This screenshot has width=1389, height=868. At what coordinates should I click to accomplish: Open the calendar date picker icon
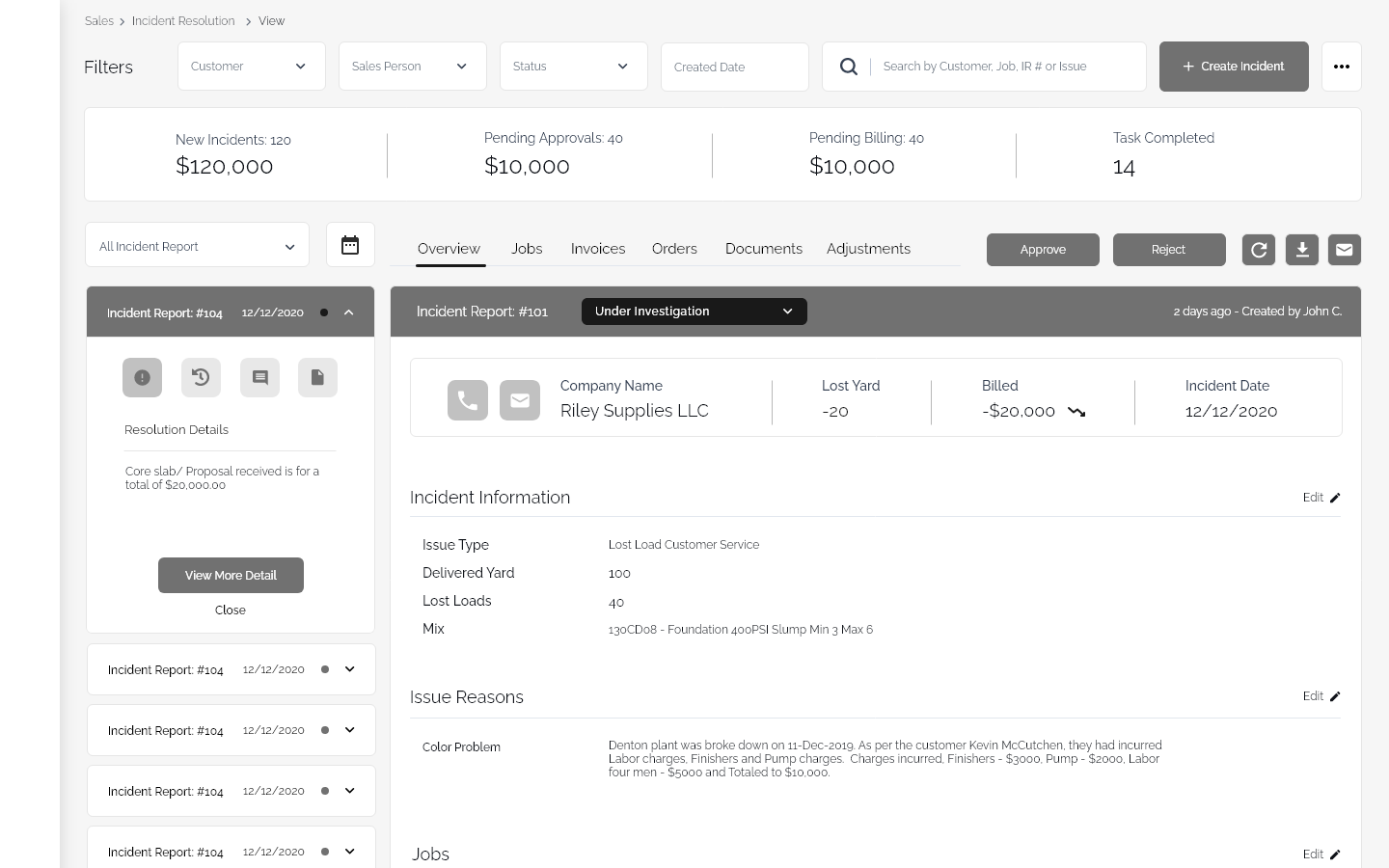tap(350, 245)
